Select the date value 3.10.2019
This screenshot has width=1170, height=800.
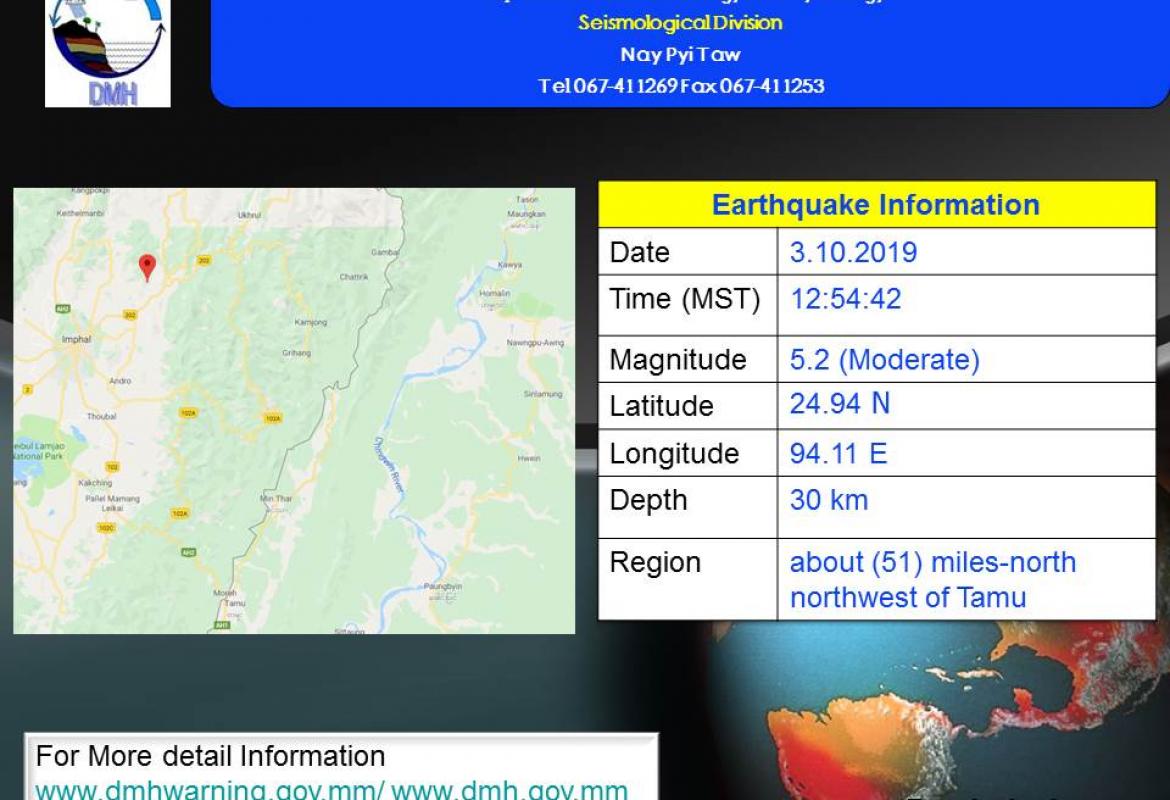click(853, 252)
